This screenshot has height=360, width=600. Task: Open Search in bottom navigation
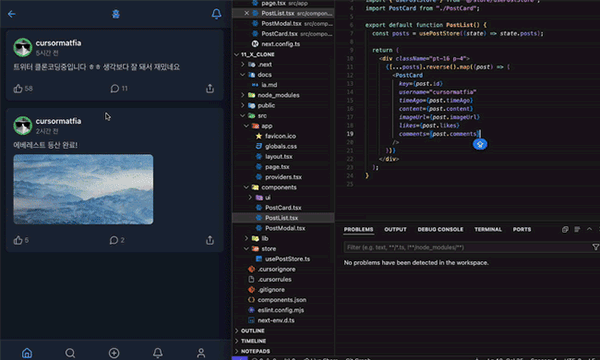click(x=70, y=353)
